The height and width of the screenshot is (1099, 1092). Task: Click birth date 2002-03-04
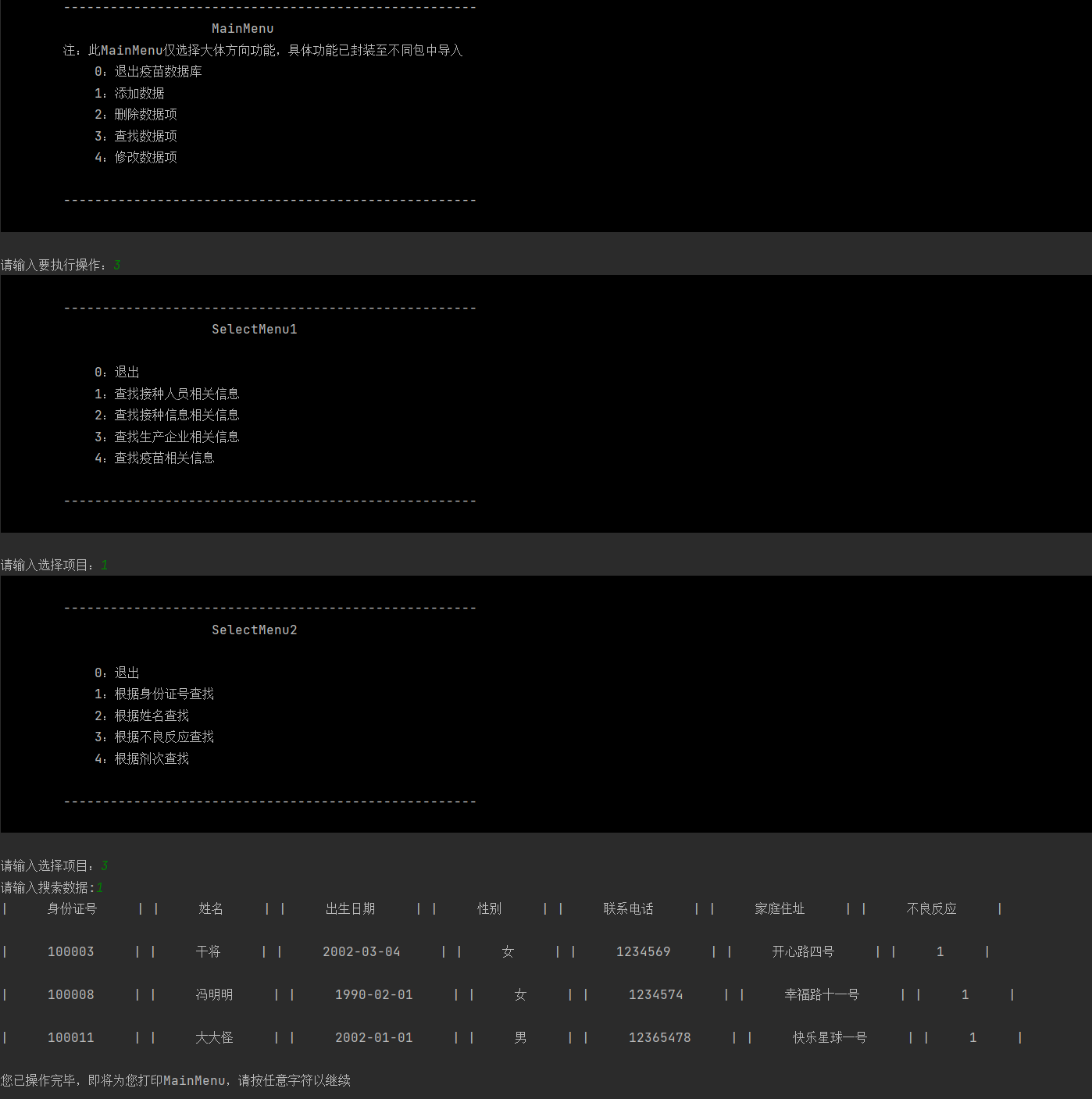coord(362,951)
